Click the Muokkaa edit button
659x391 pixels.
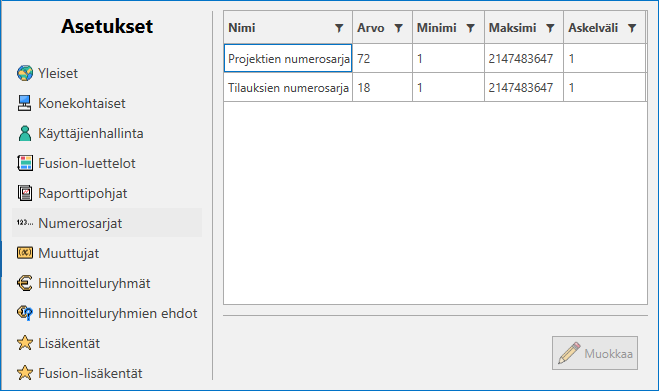click(595, 353)
